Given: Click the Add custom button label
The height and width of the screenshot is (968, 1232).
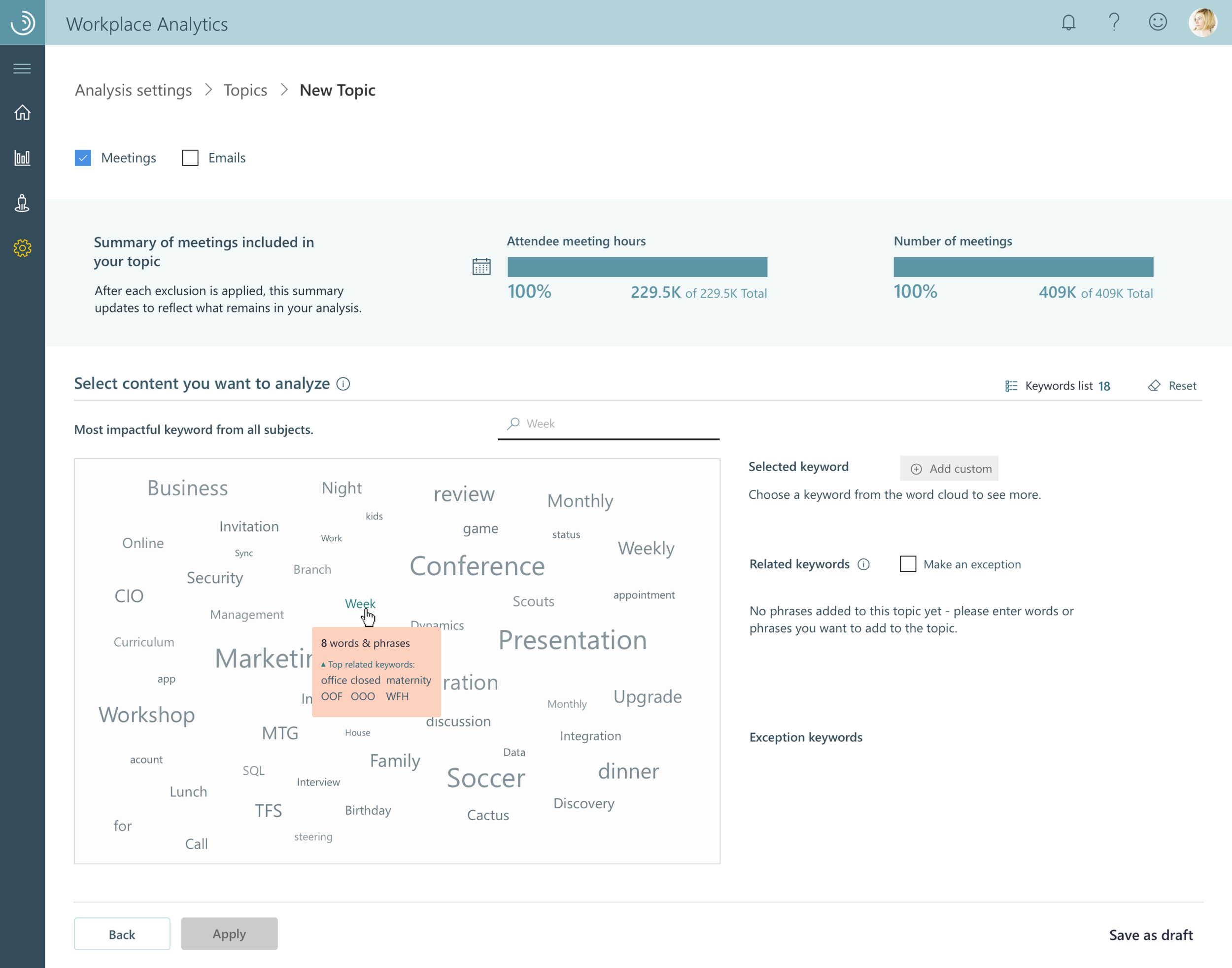Looking at the screenshot, I should pos(960,469).
